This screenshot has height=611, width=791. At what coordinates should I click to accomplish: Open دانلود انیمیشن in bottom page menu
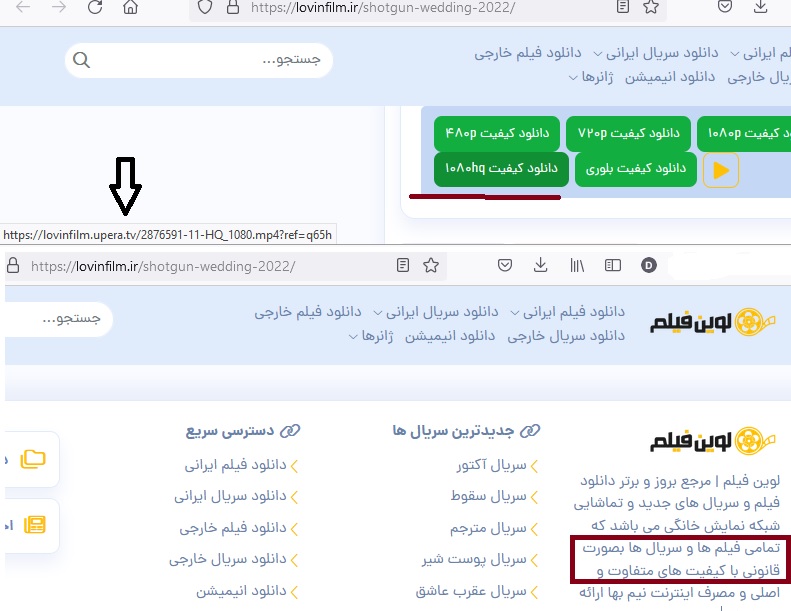tap(450, 337)
